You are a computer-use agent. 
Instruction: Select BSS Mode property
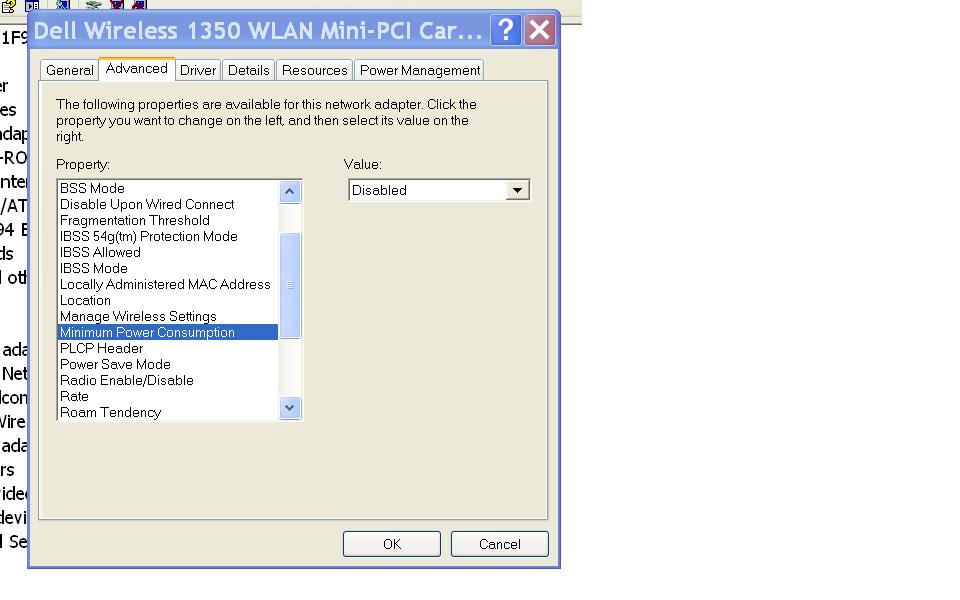(x=168, y=188)
